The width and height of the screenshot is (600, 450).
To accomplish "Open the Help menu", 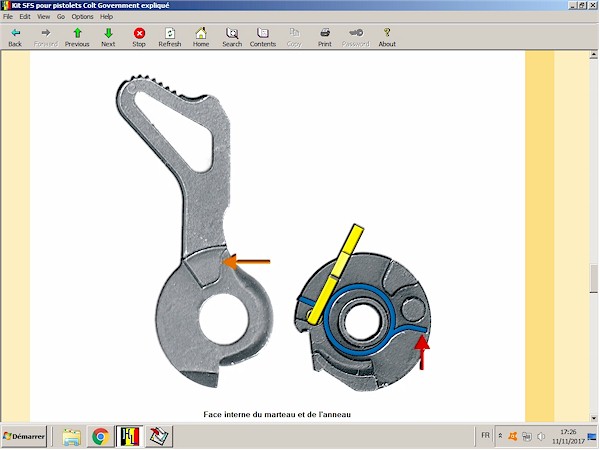I will [x=106, y=16].
